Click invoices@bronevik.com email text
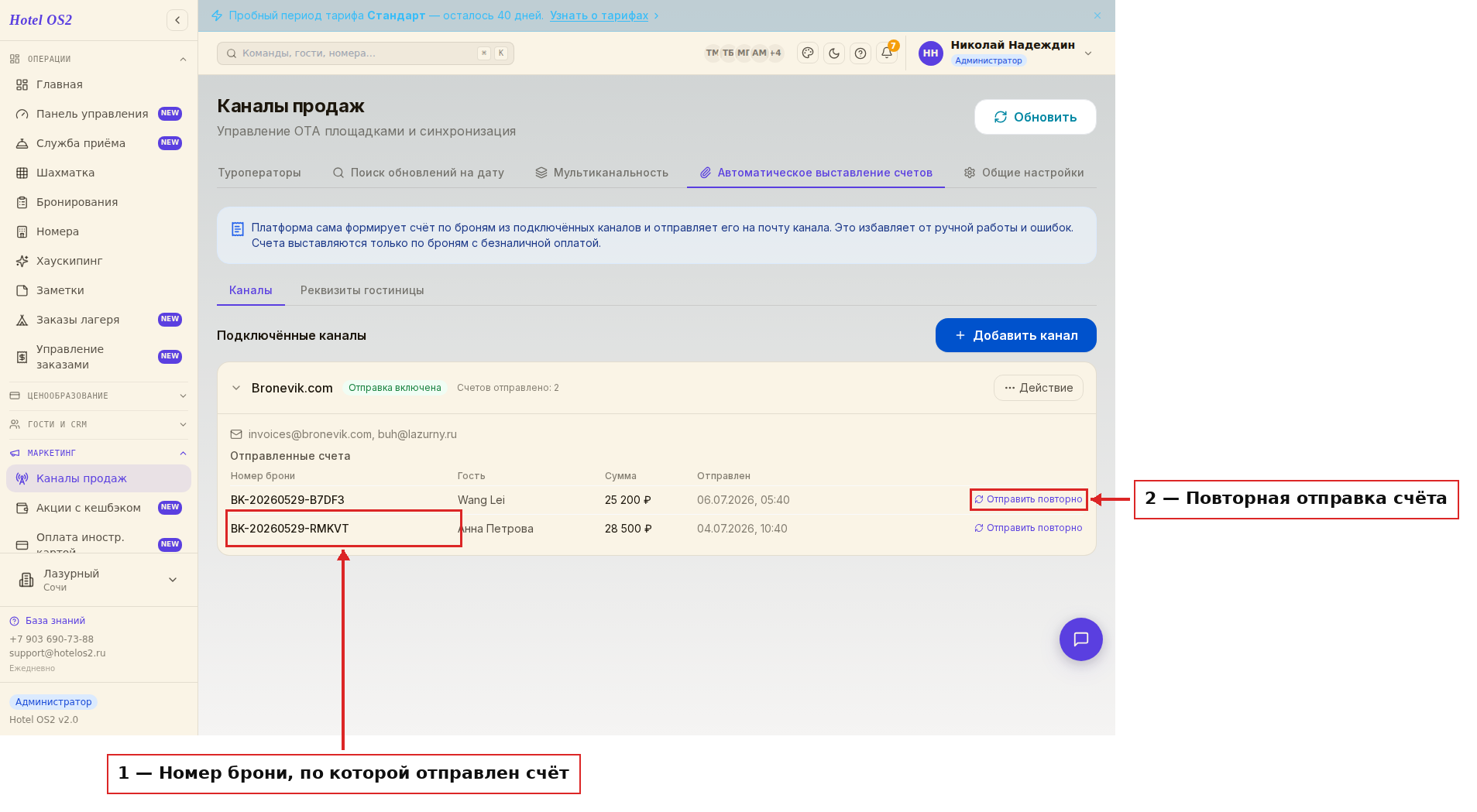Image resolution: width=1477 pixels, height=812 pixels. pos(310,434)
